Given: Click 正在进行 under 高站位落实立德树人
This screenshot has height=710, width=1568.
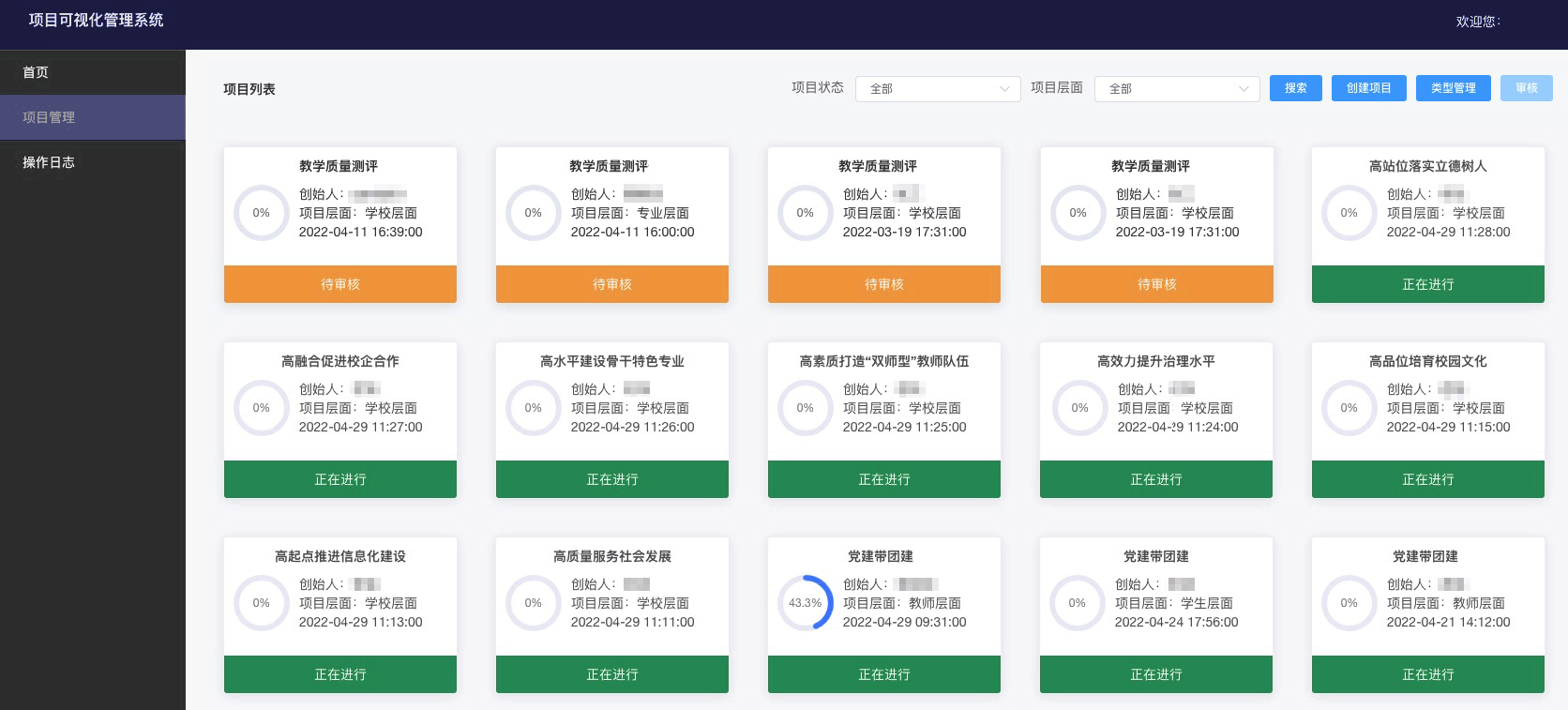Looking at the screenshot, I should click(x=1427, y=284).
